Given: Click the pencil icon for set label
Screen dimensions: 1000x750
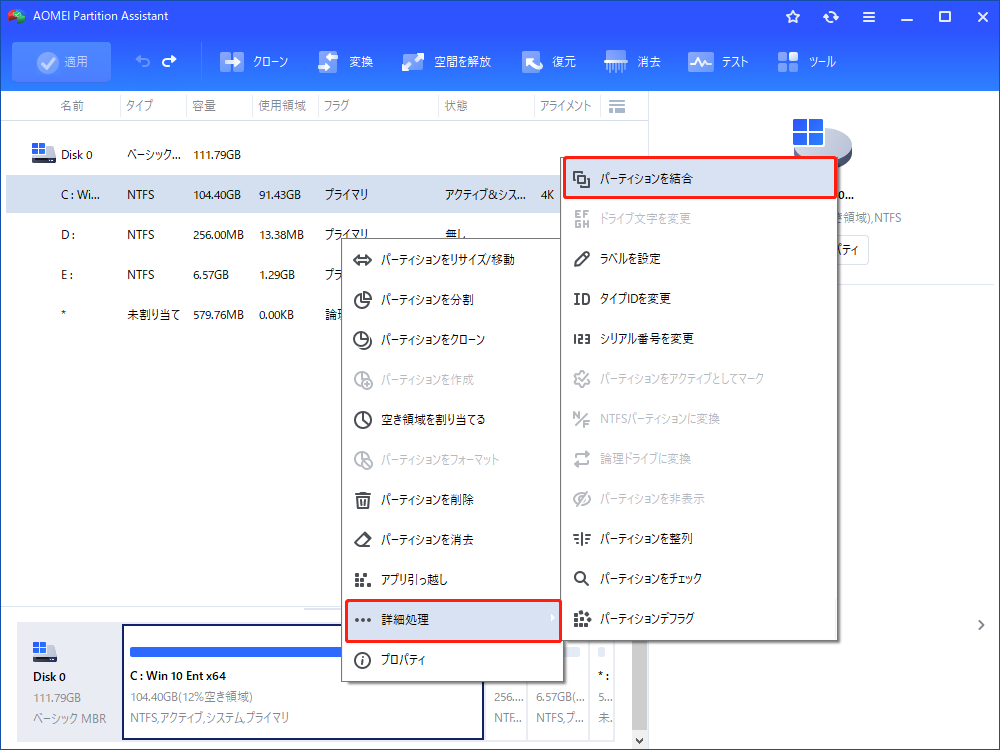Looking at the screenshot, I should (581, 259).
